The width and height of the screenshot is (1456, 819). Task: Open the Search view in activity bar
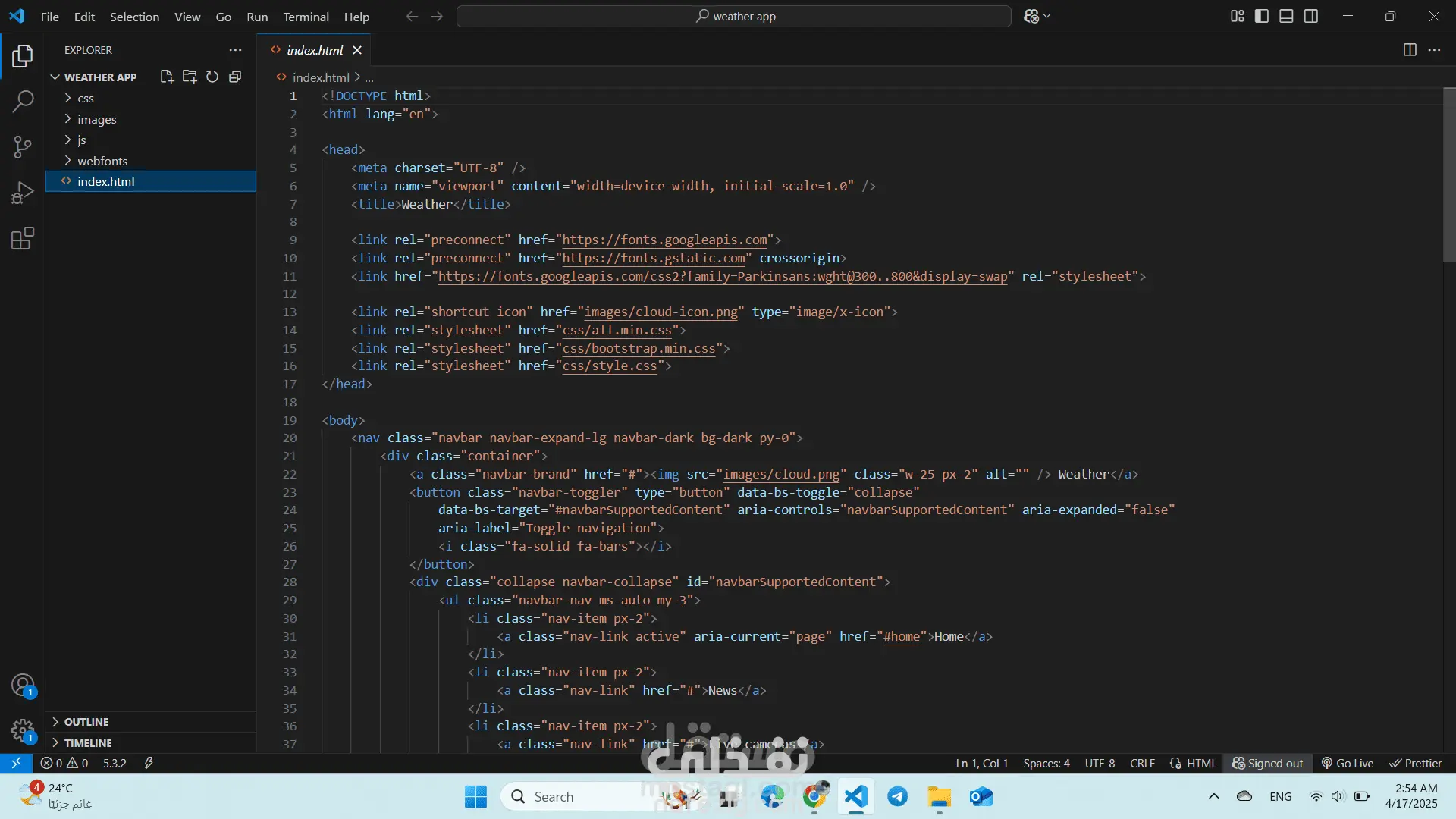[x=23, y=101]
